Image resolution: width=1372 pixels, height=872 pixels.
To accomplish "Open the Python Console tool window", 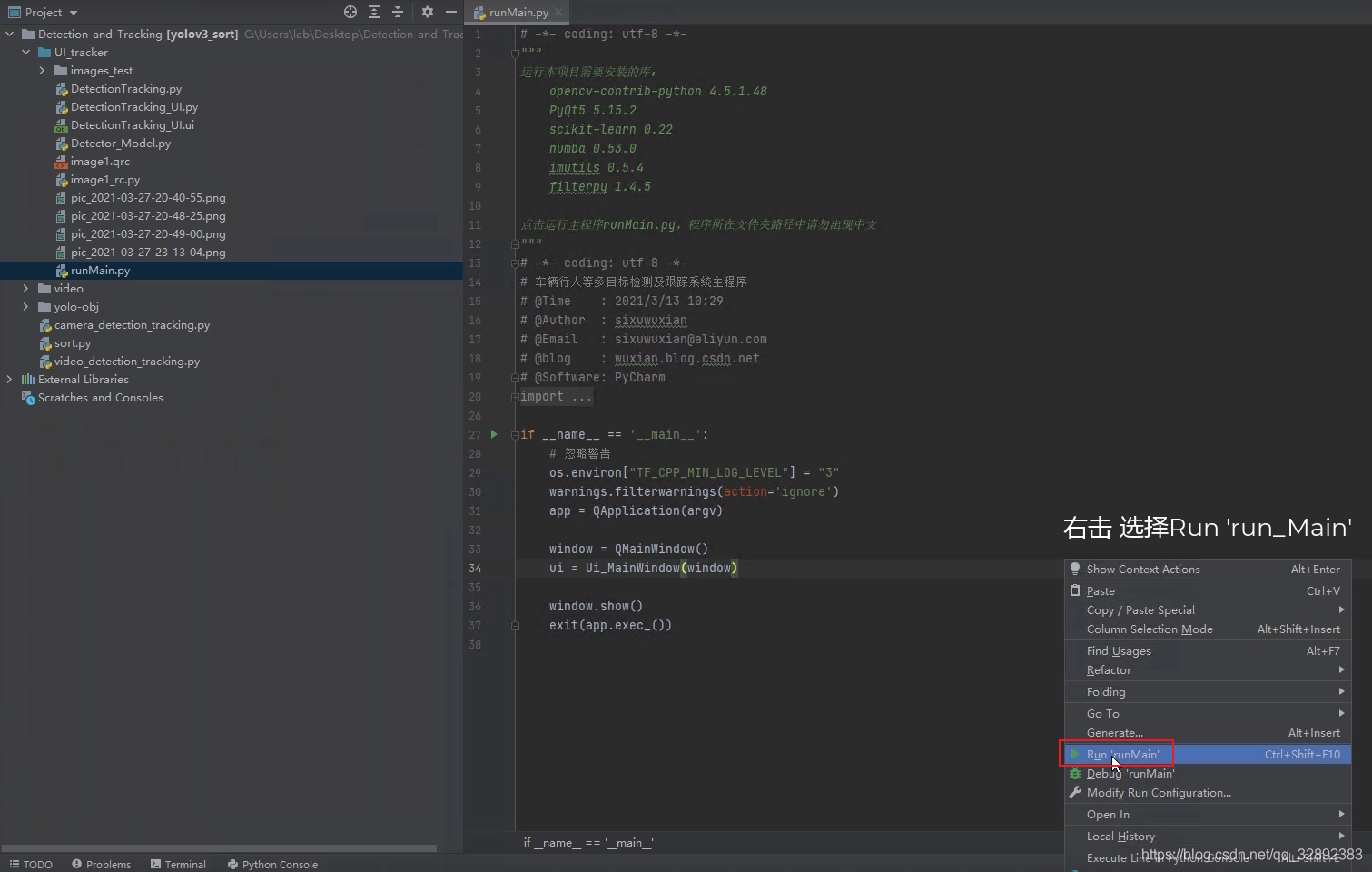I will coord(272,864).
